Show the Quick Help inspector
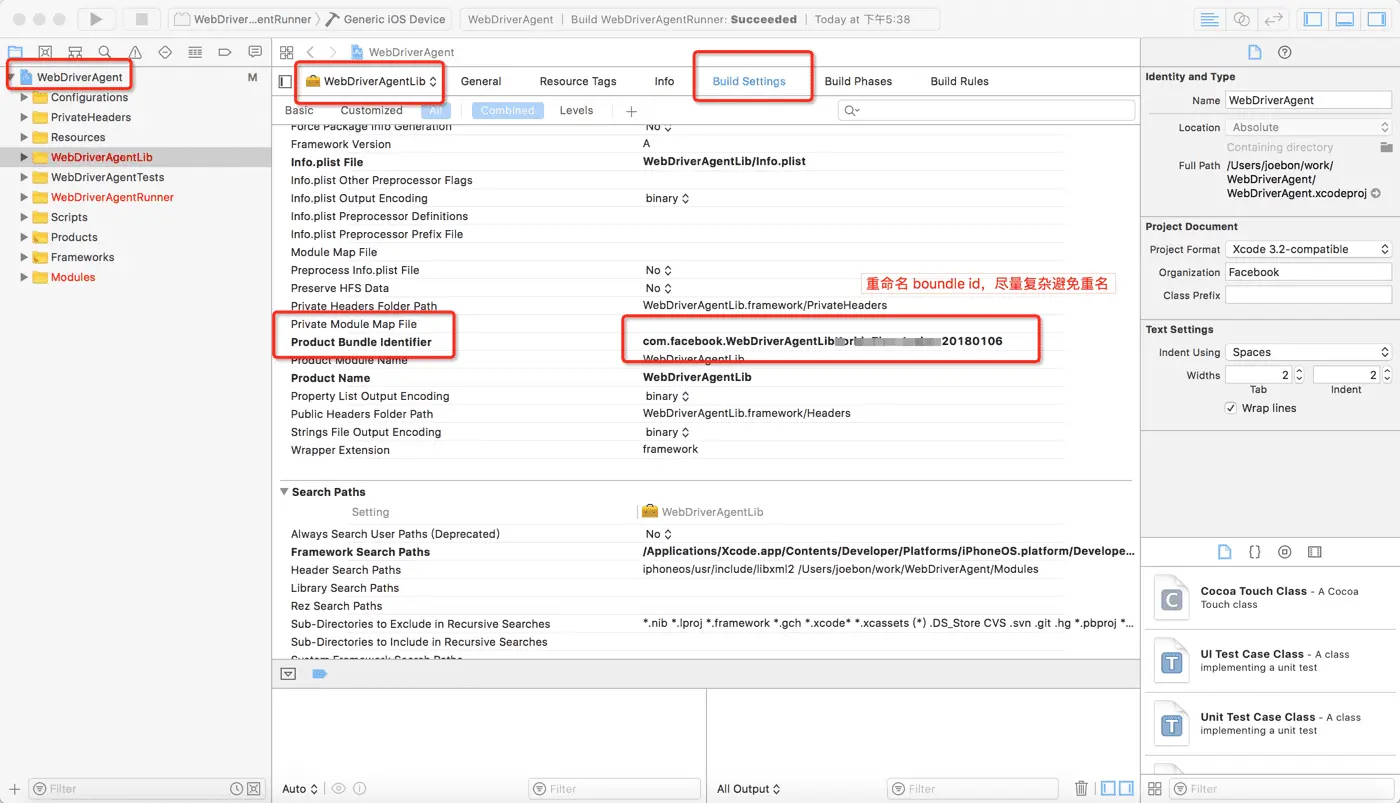The height and width of the screenshot is (803, 1400). click(x=1285, y=52)
